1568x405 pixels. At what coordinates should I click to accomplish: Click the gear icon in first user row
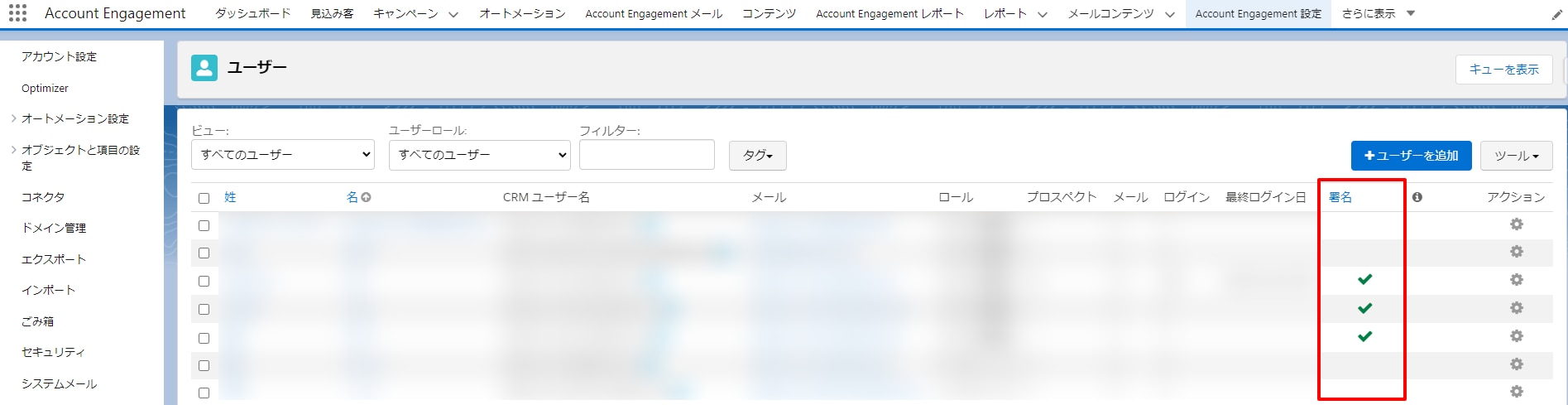click(x=1516, y=224)
